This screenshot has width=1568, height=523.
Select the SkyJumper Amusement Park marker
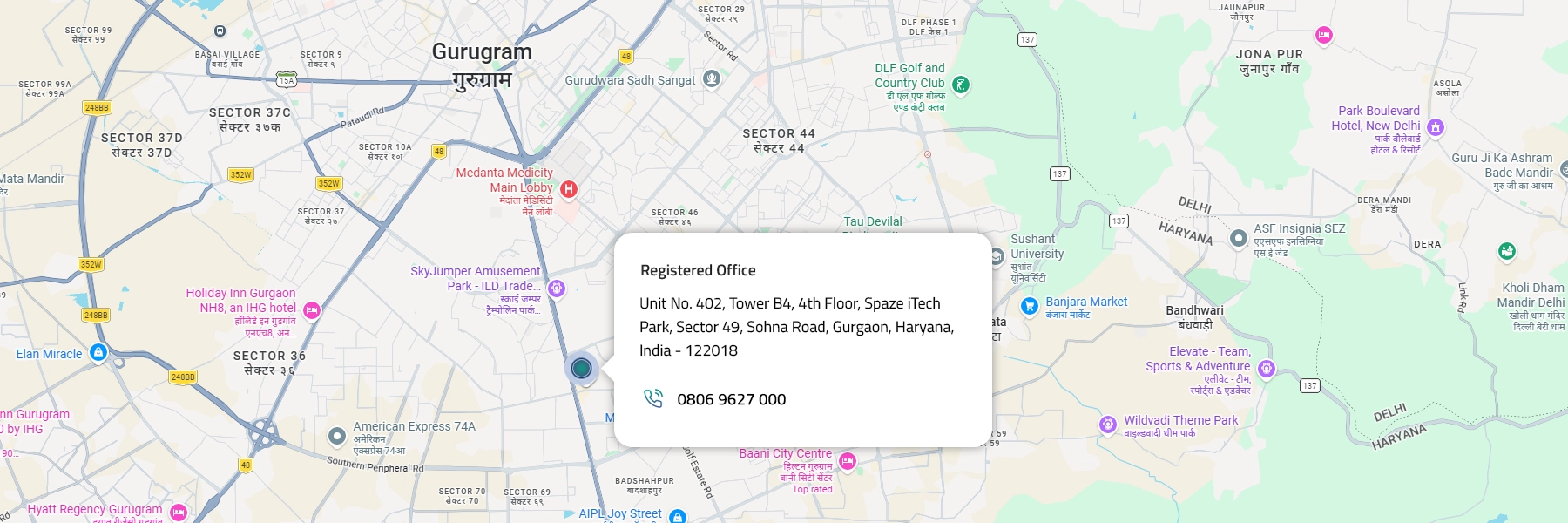click(557, 289)
